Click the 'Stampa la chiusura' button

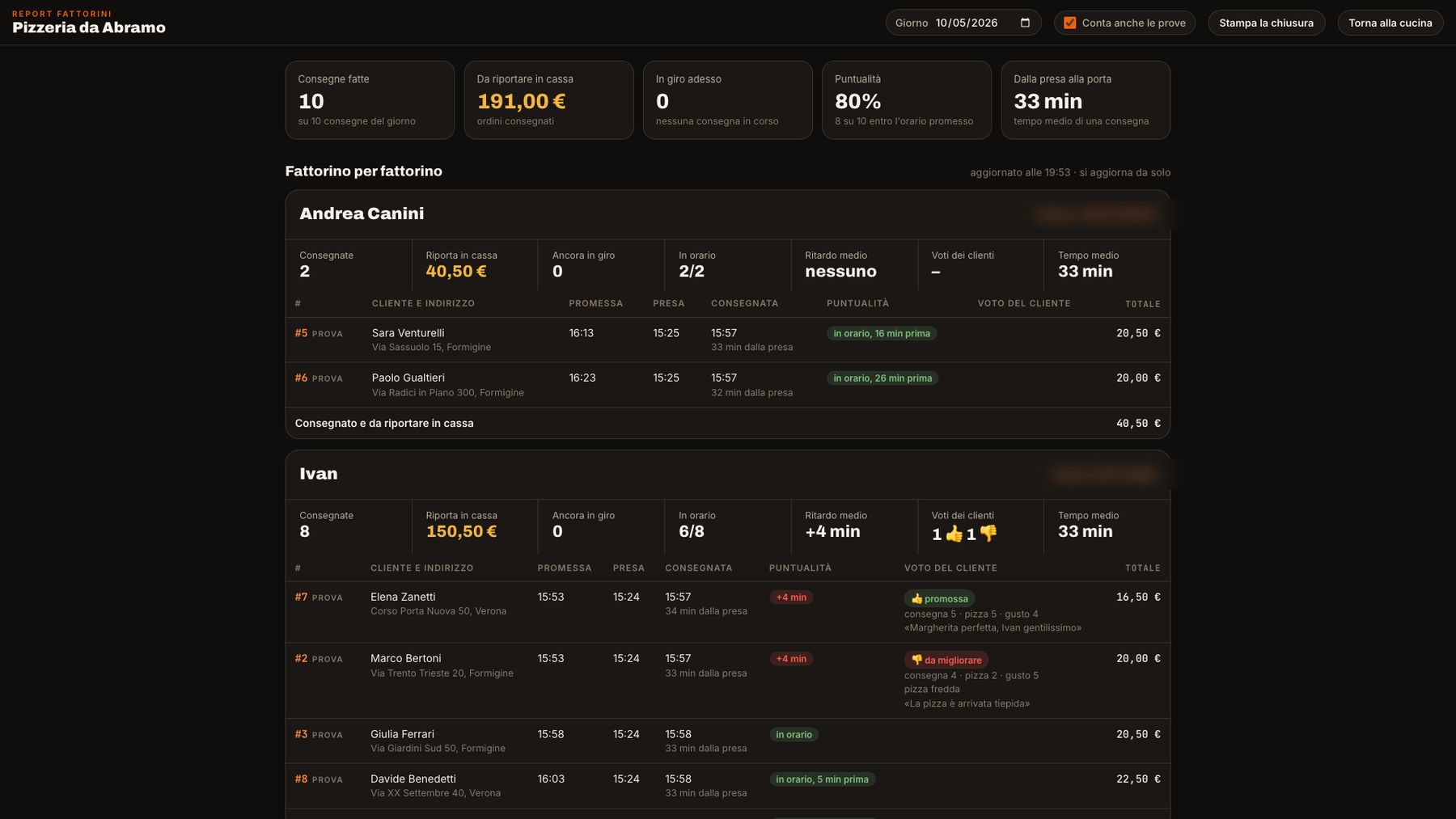tap(1266, 23)
